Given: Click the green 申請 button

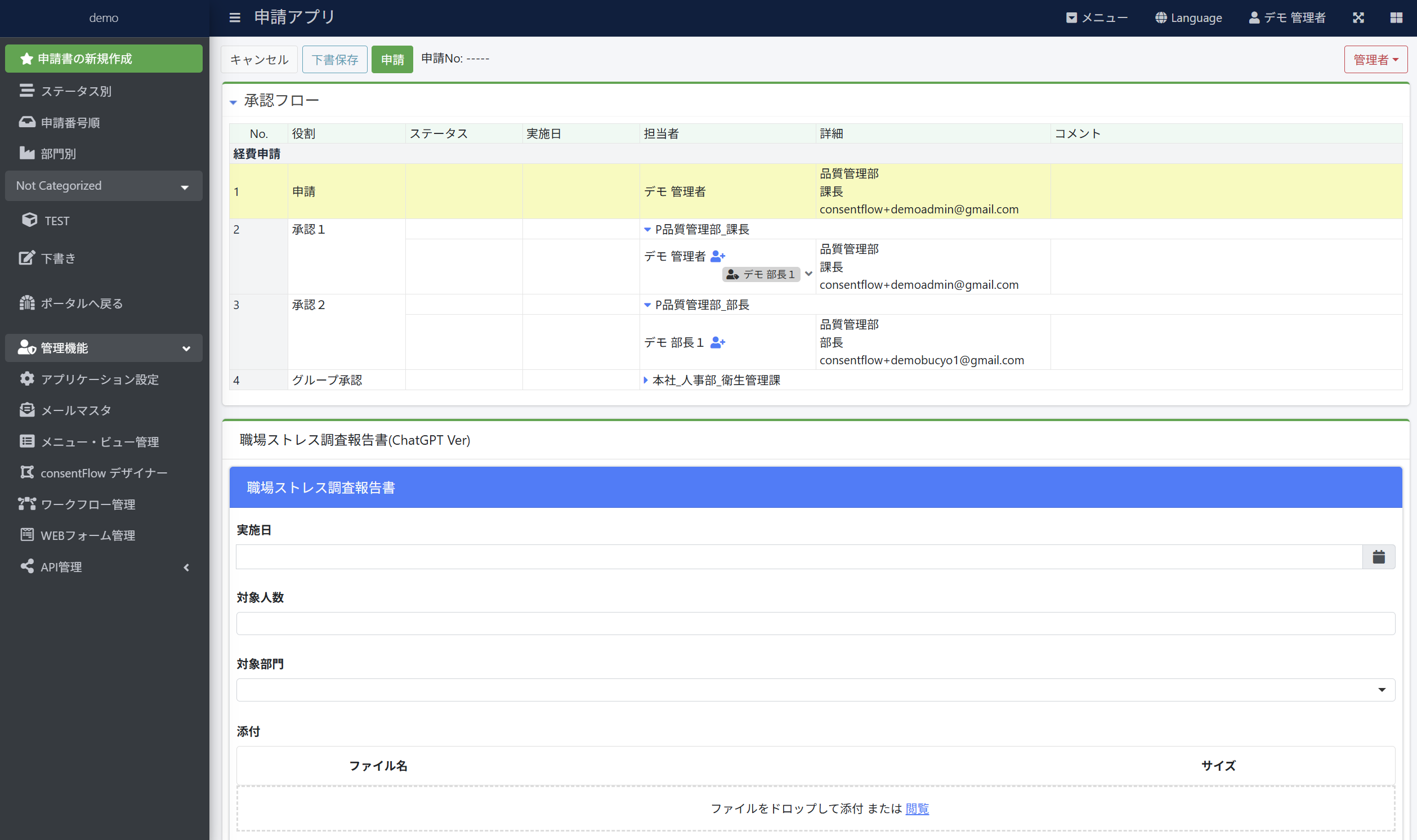Looking at the screenshot, I should pyautogui.click(x=392, y=60).
